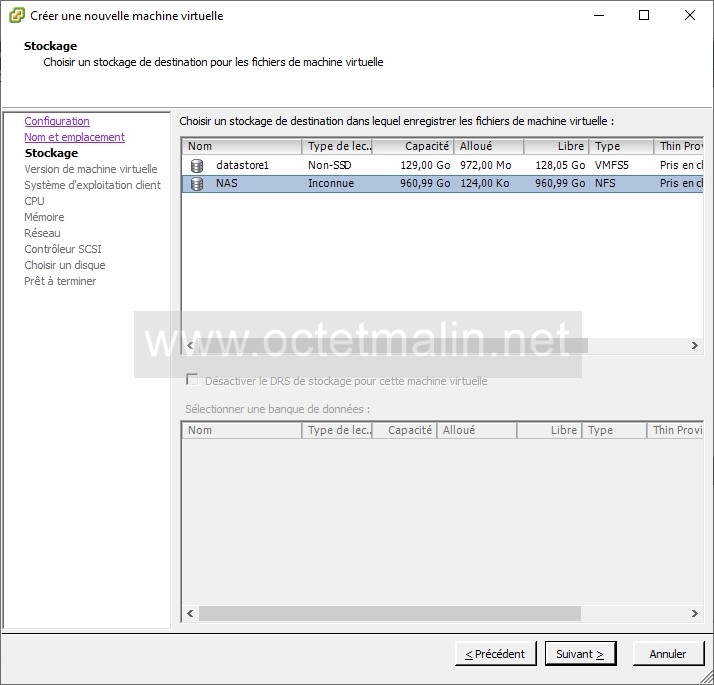The width and height of the screenshot is (714, 685).
Task: Select the Stockage step in sidebar
Action: point(51,153)
